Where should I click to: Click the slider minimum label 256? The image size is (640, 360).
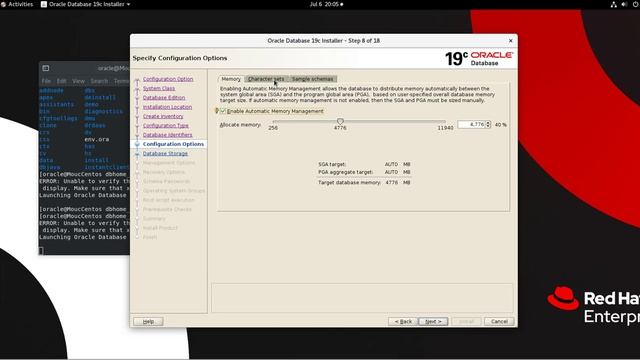pyautogui.click(x=273, y=128)
